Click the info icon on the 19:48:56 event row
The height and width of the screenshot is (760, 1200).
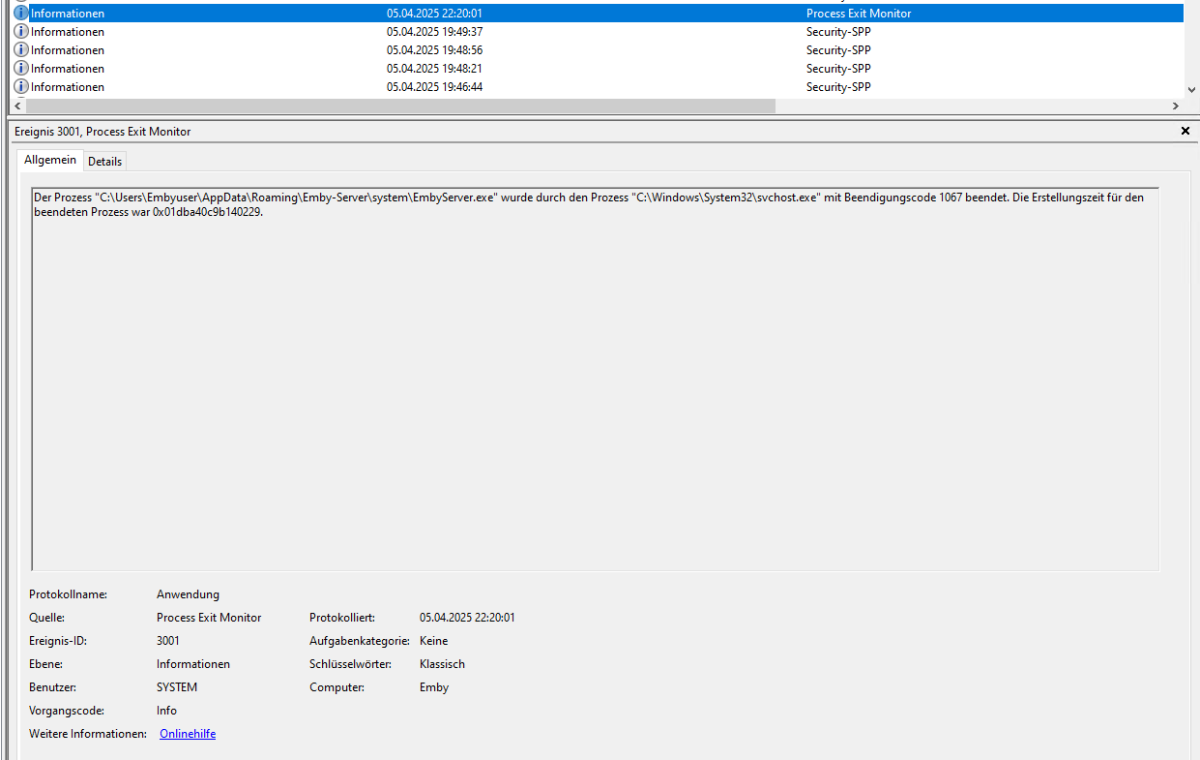(21, 50)
